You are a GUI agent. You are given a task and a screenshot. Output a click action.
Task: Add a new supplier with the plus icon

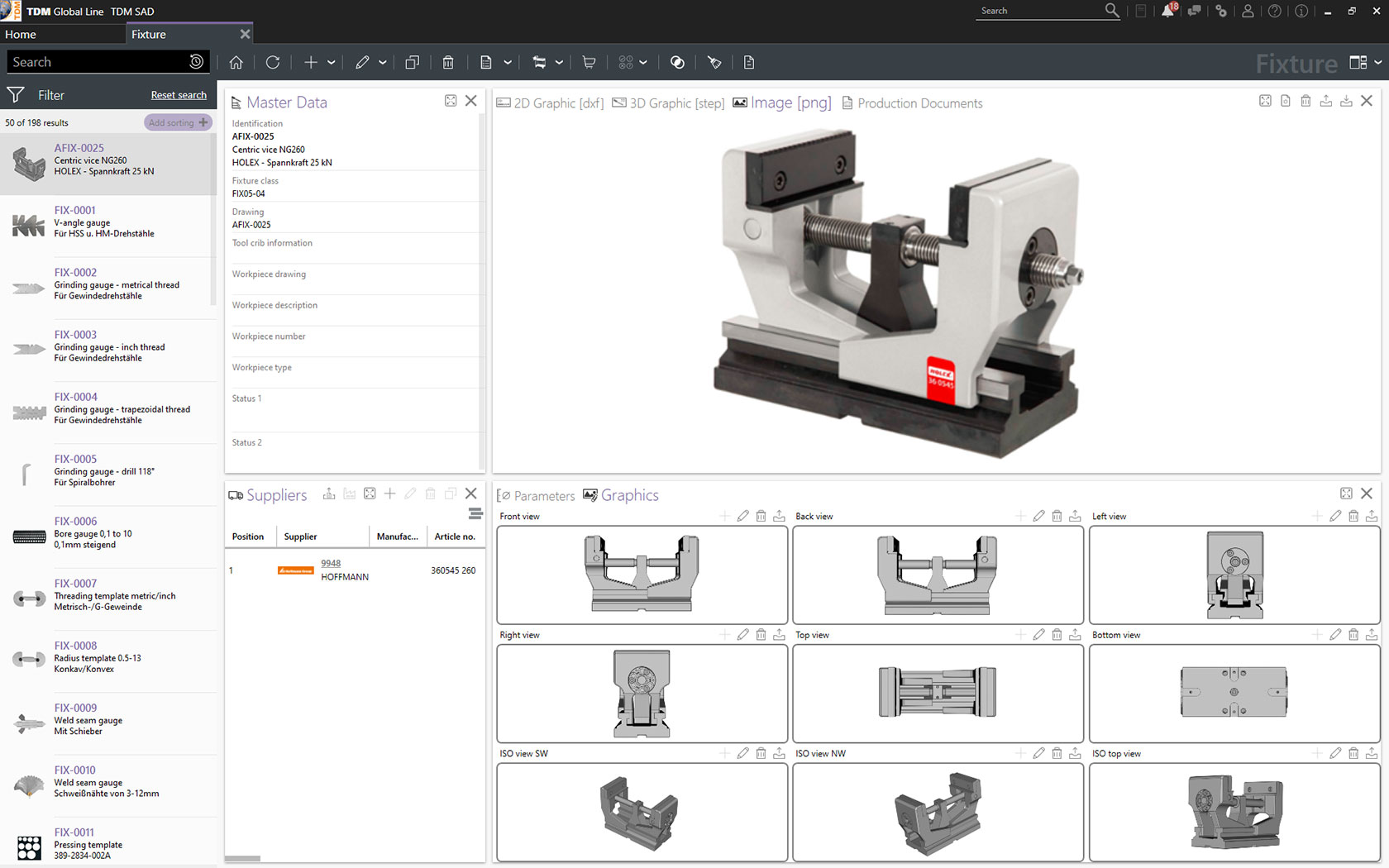[390, 494]
